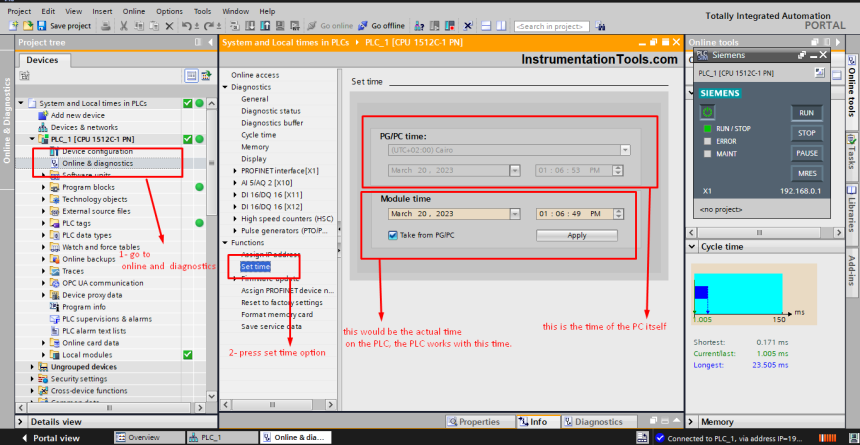Click the Upload from device icon

click(265, 26)
